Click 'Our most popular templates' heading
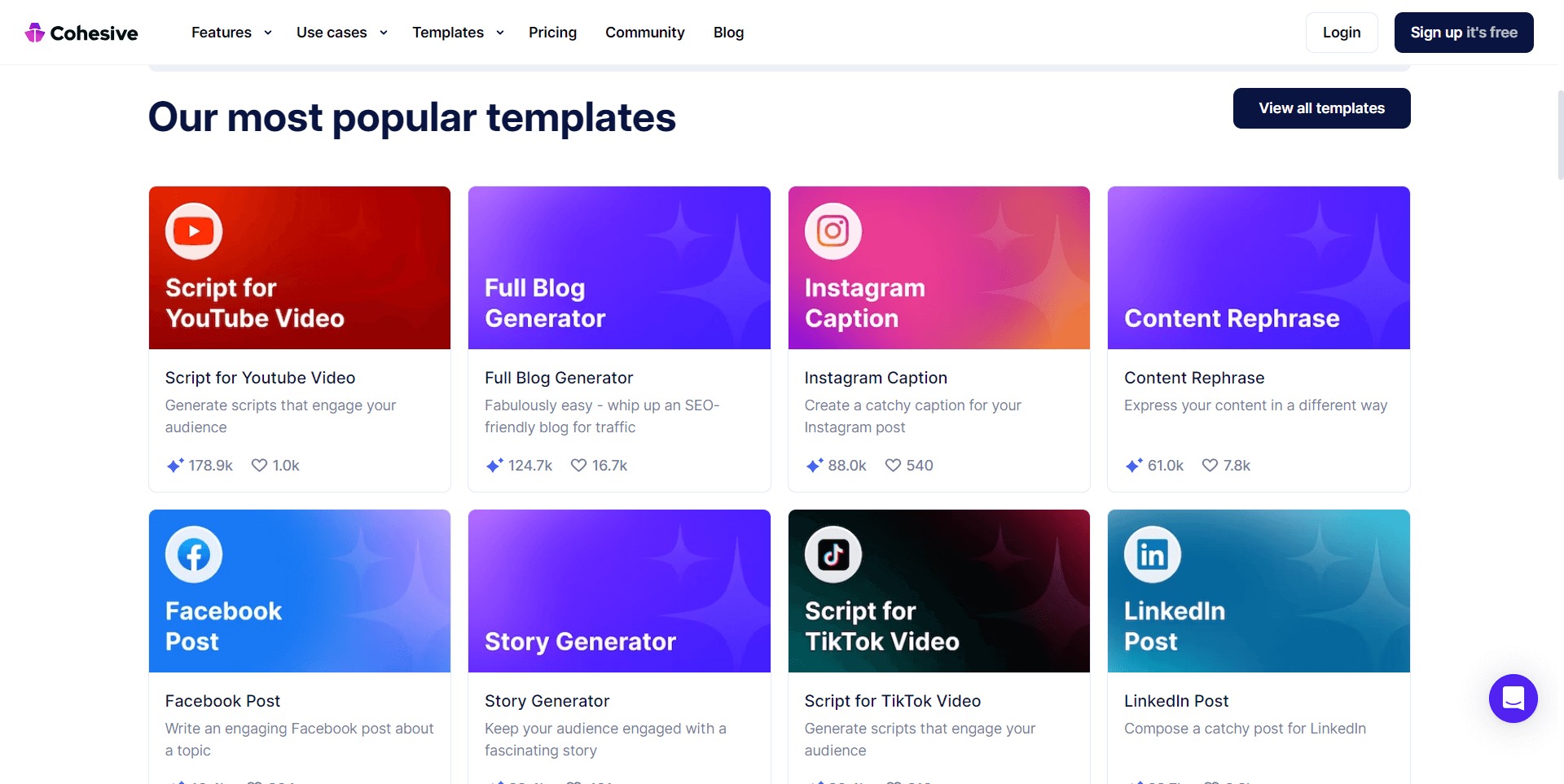The image size is (1564, 784). click(412, 117)
